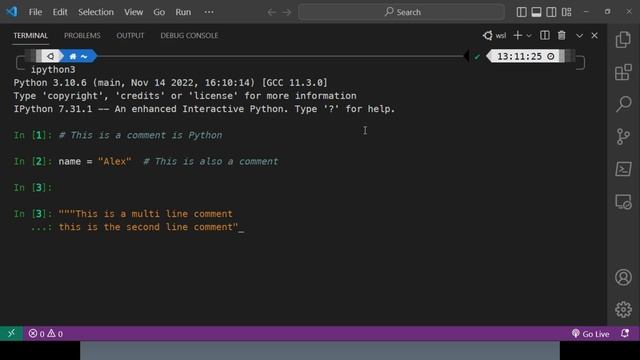The width and height of the screenshot is (640, 360).
Task: Open the Accounts menu
Action: (x=623, y=277)
